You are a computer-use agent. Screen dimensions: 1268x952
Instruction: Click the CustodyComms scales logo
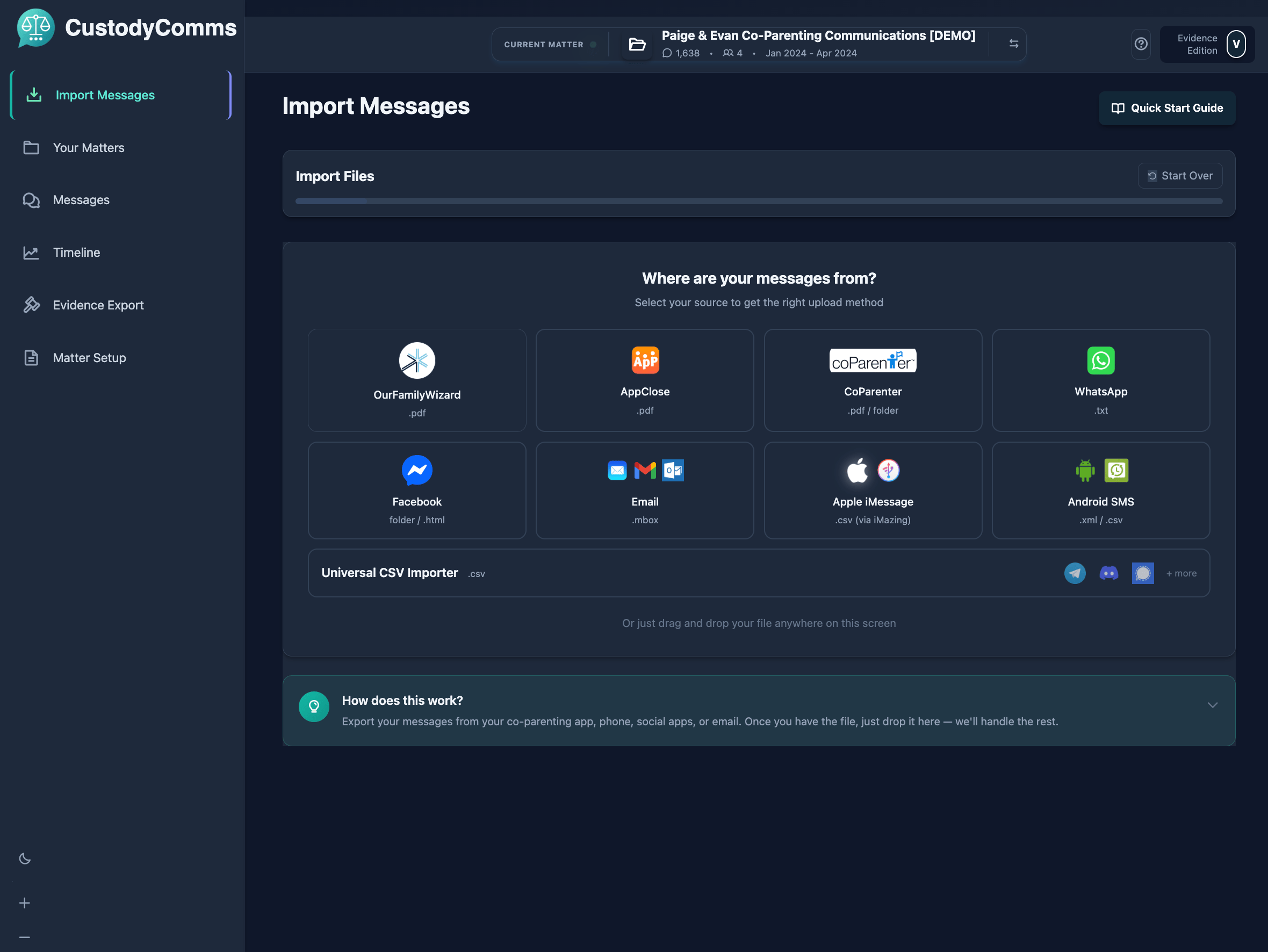coord(35,28)
